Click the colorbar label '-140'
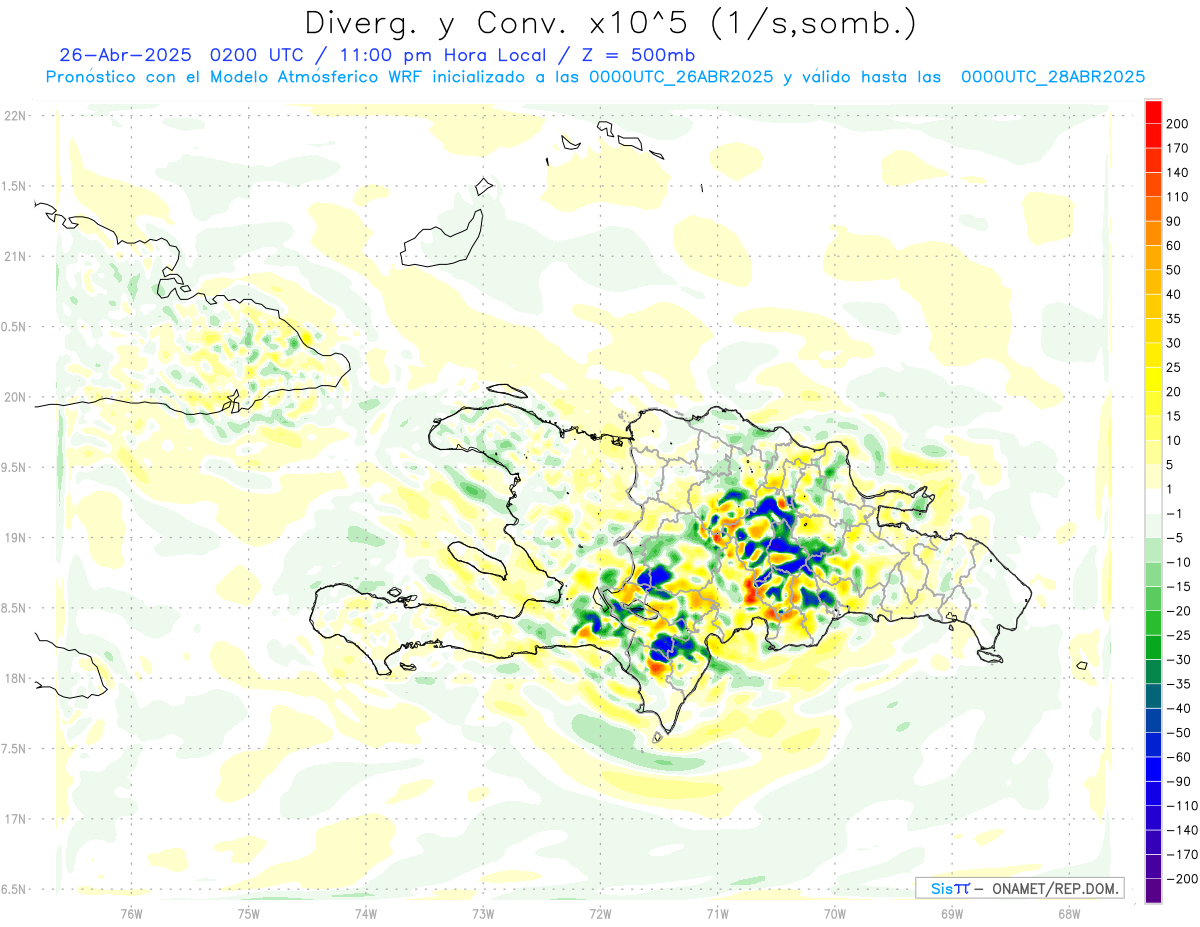Screen dimensions: 1200x927 1181,830
